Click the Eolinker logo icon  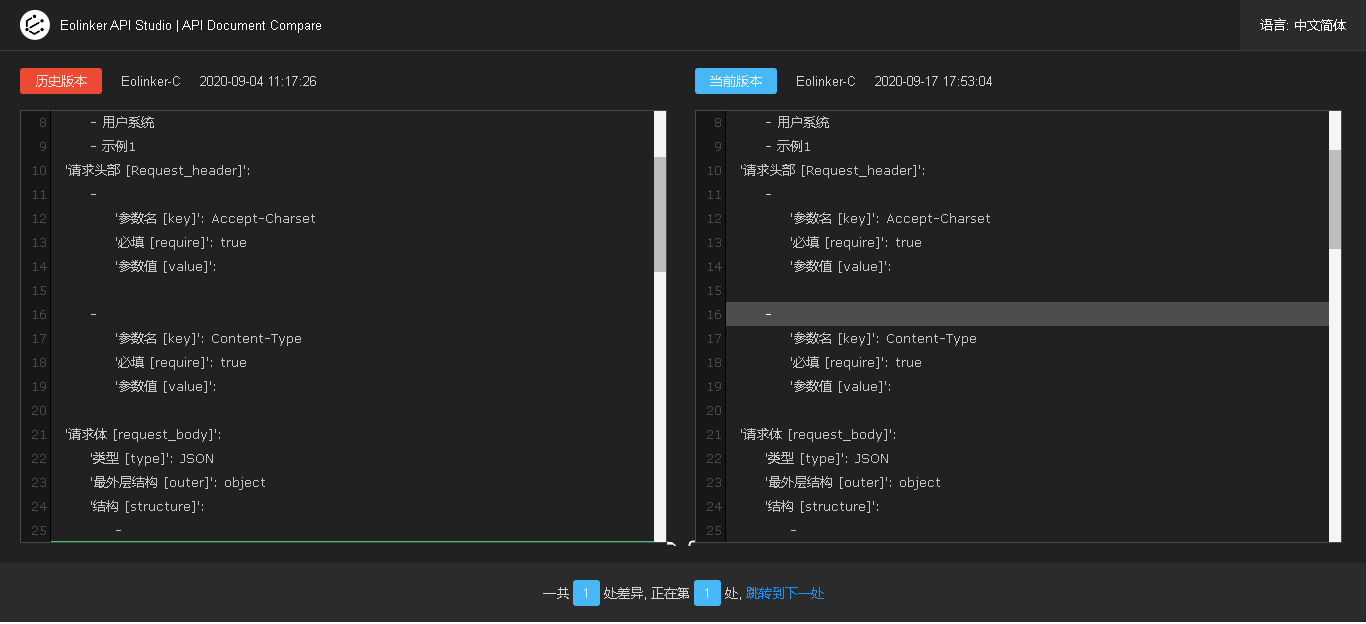tap(34, 25)
